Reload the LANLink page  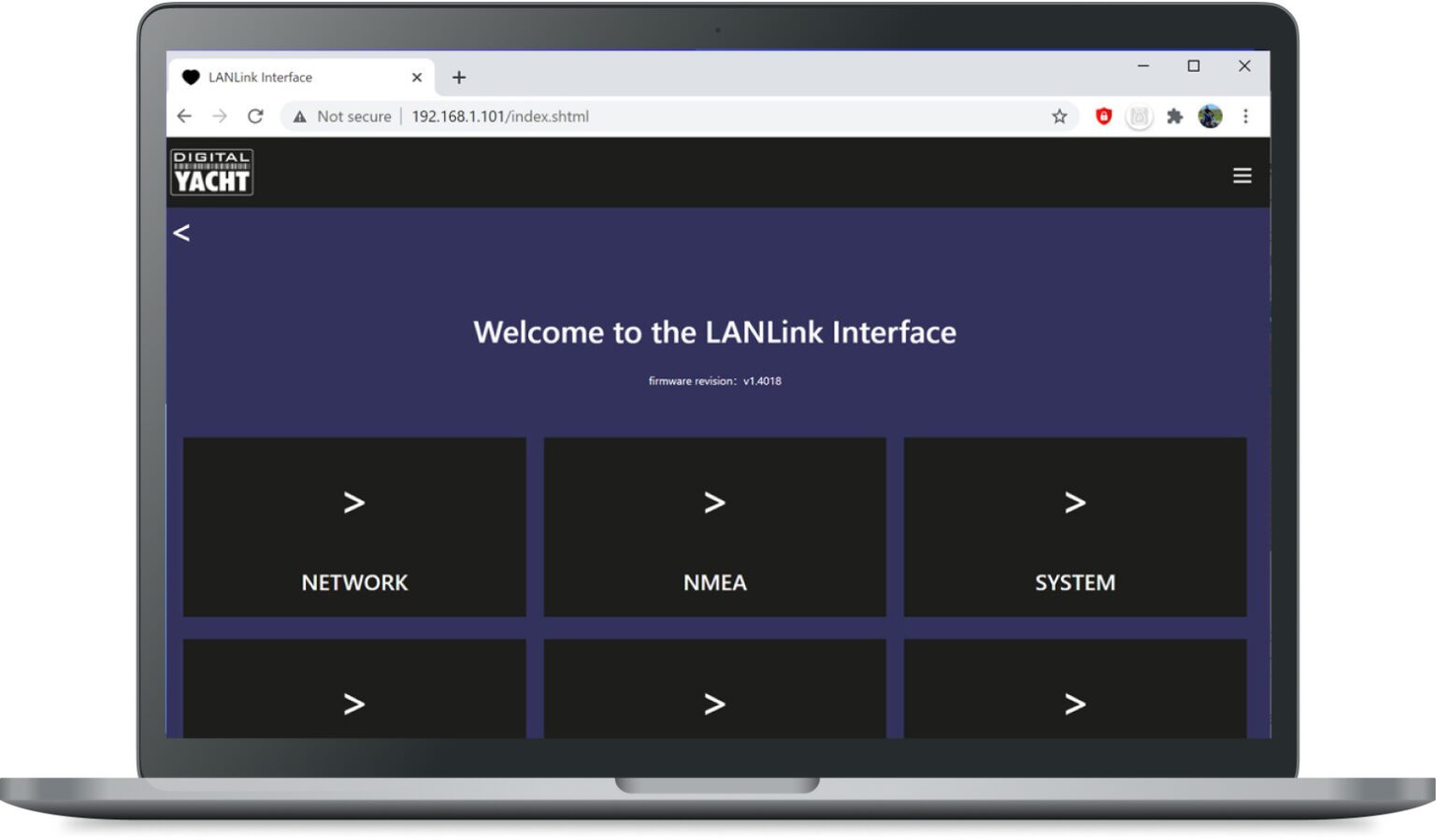pos(255,116)
